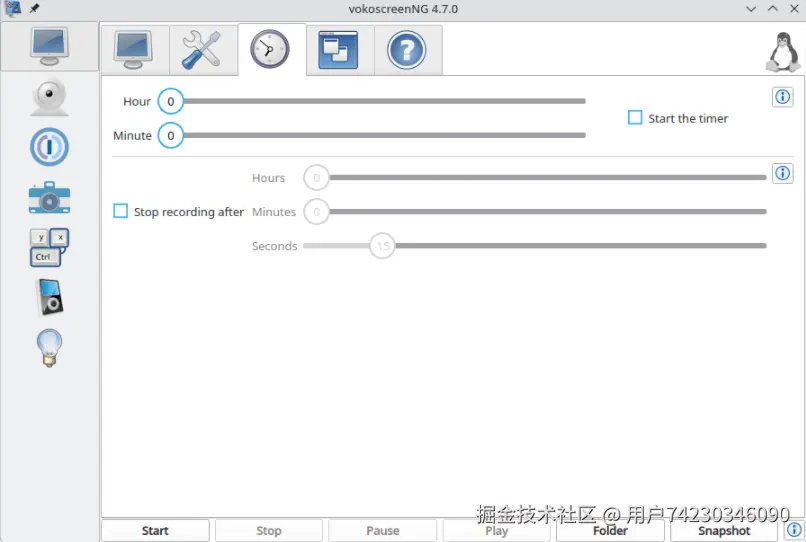The height and width of the screenshot is (542, 806).
Task: Open the screencast section in sidebar
Action: (49, 46)
